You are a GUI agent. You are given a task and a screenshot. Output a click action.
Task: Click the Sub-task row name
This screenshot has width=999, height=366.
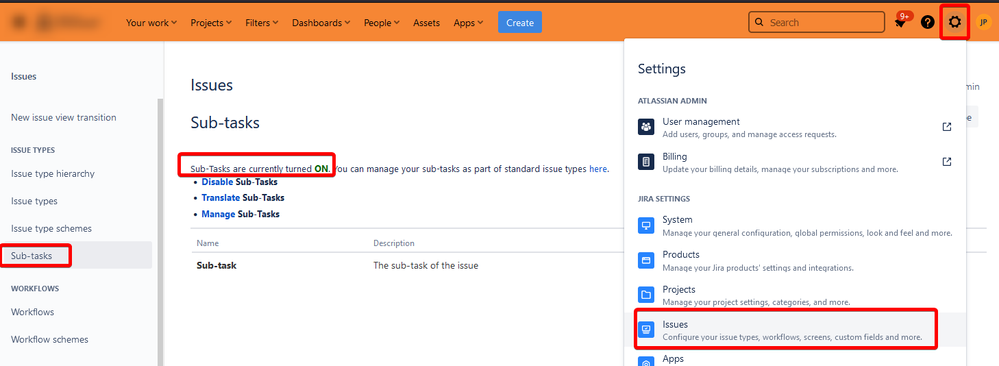[217, 265]
